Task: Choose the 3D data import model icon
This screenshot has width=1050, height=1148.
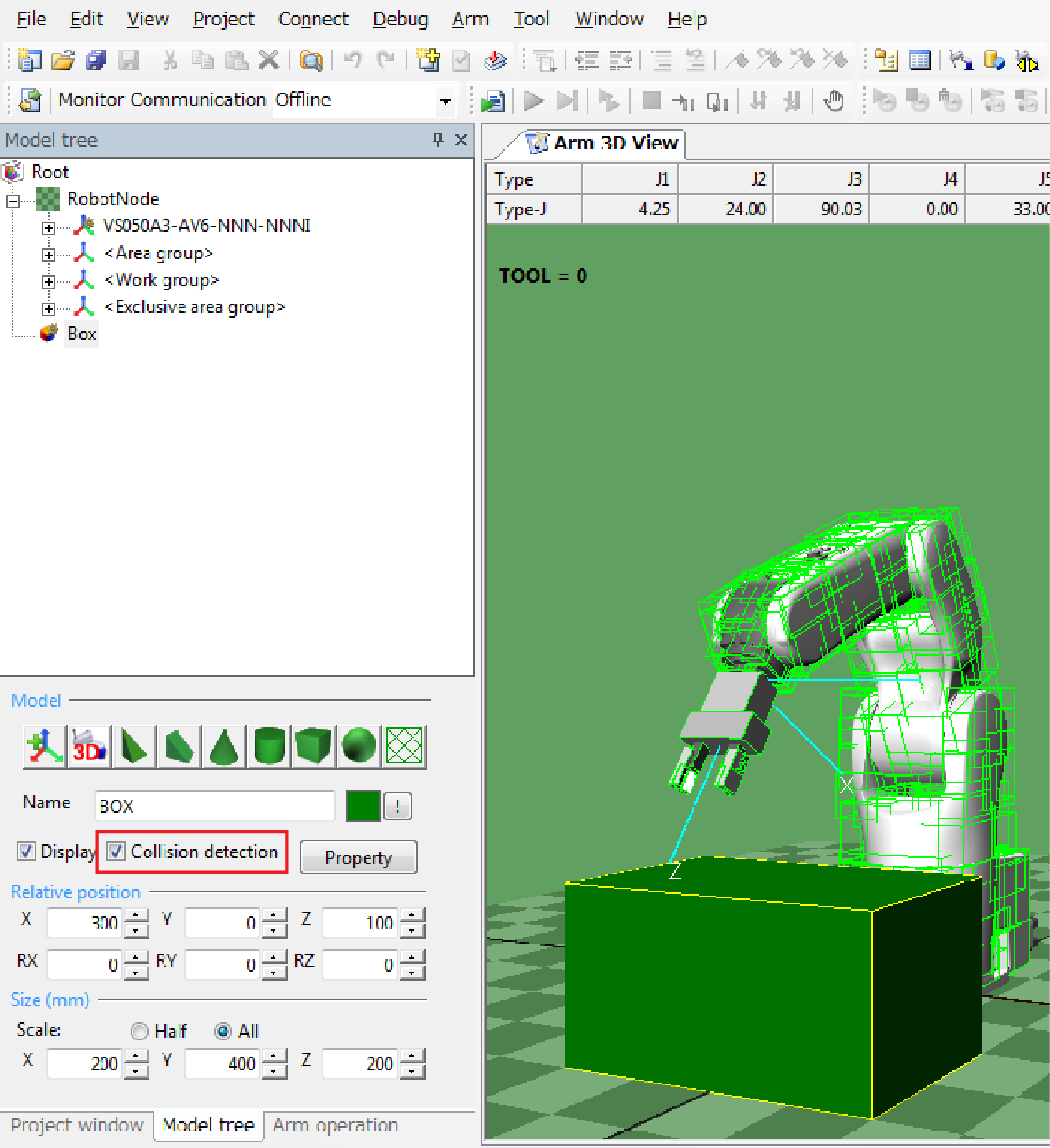Action: pos(89,745)
